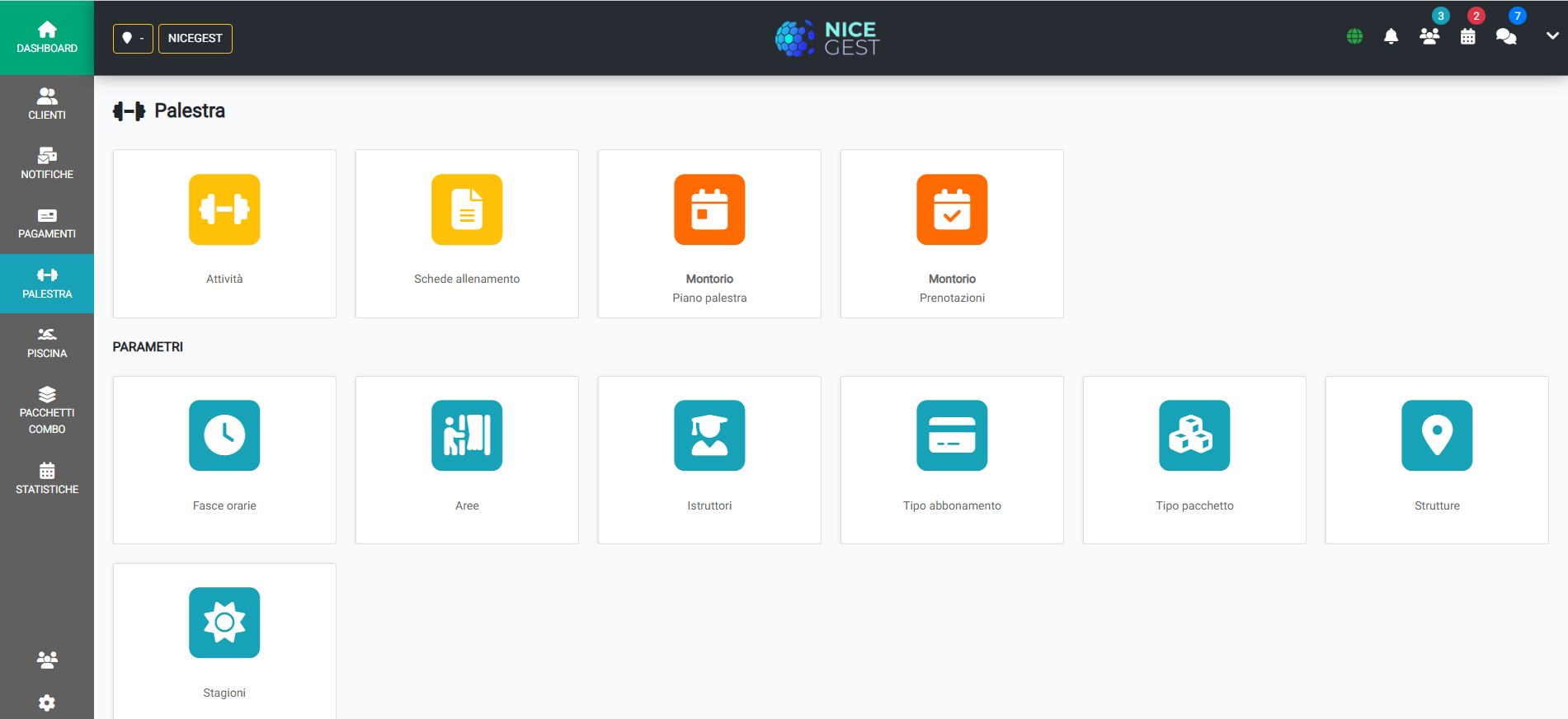Open the Aree parameter tile

point(467,460)
